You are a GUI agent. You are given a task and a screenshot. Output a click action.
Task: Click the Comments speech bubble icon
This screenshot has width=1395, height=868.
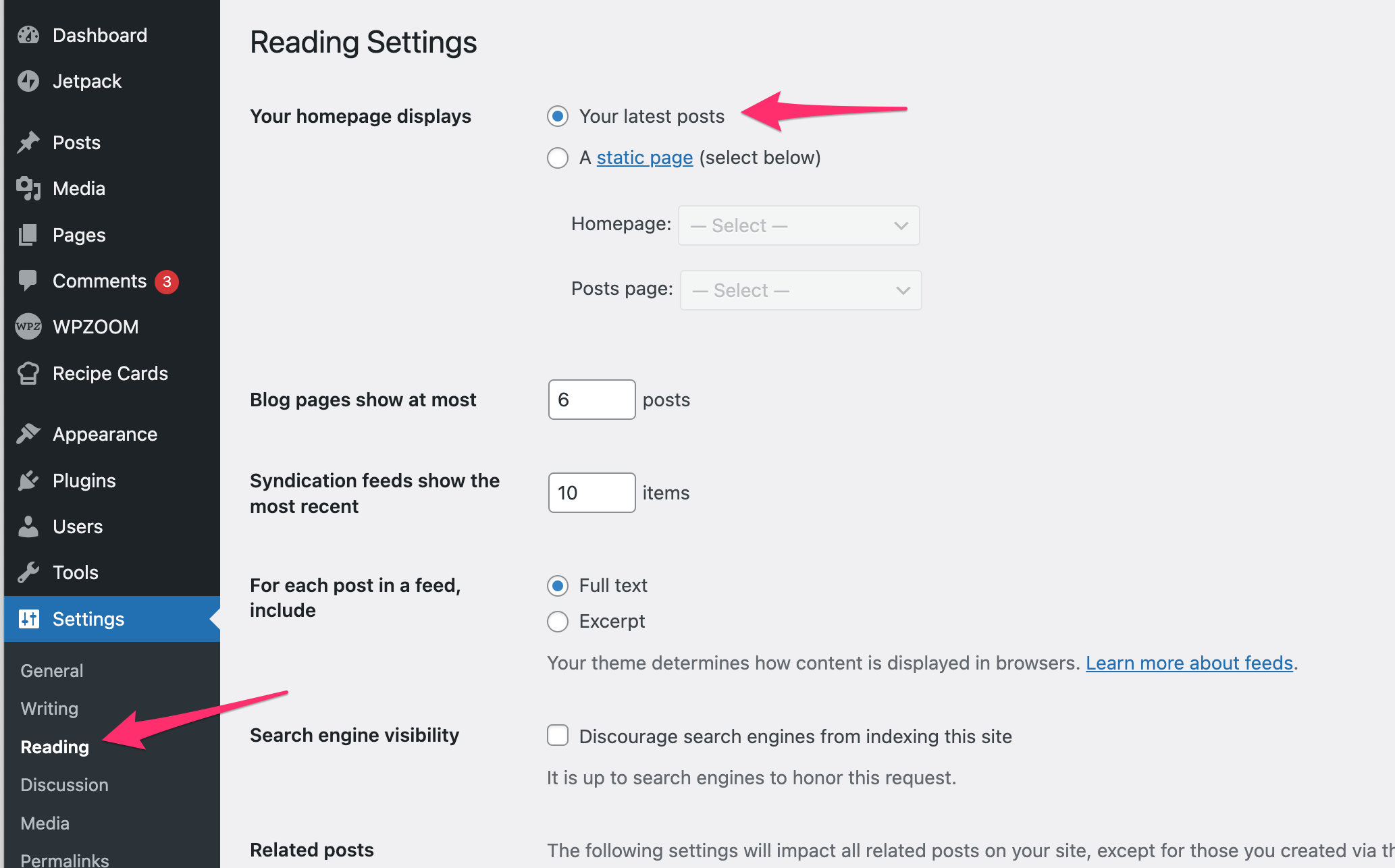[x=28, y=280]
